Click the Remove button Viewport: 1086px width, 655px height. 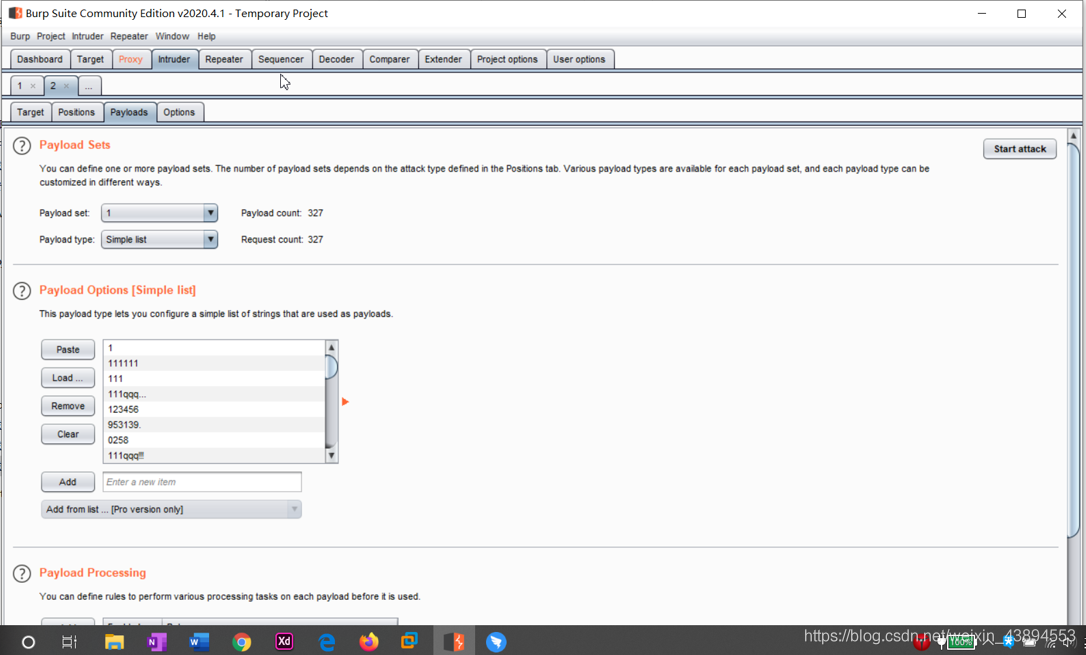(68, 406)
